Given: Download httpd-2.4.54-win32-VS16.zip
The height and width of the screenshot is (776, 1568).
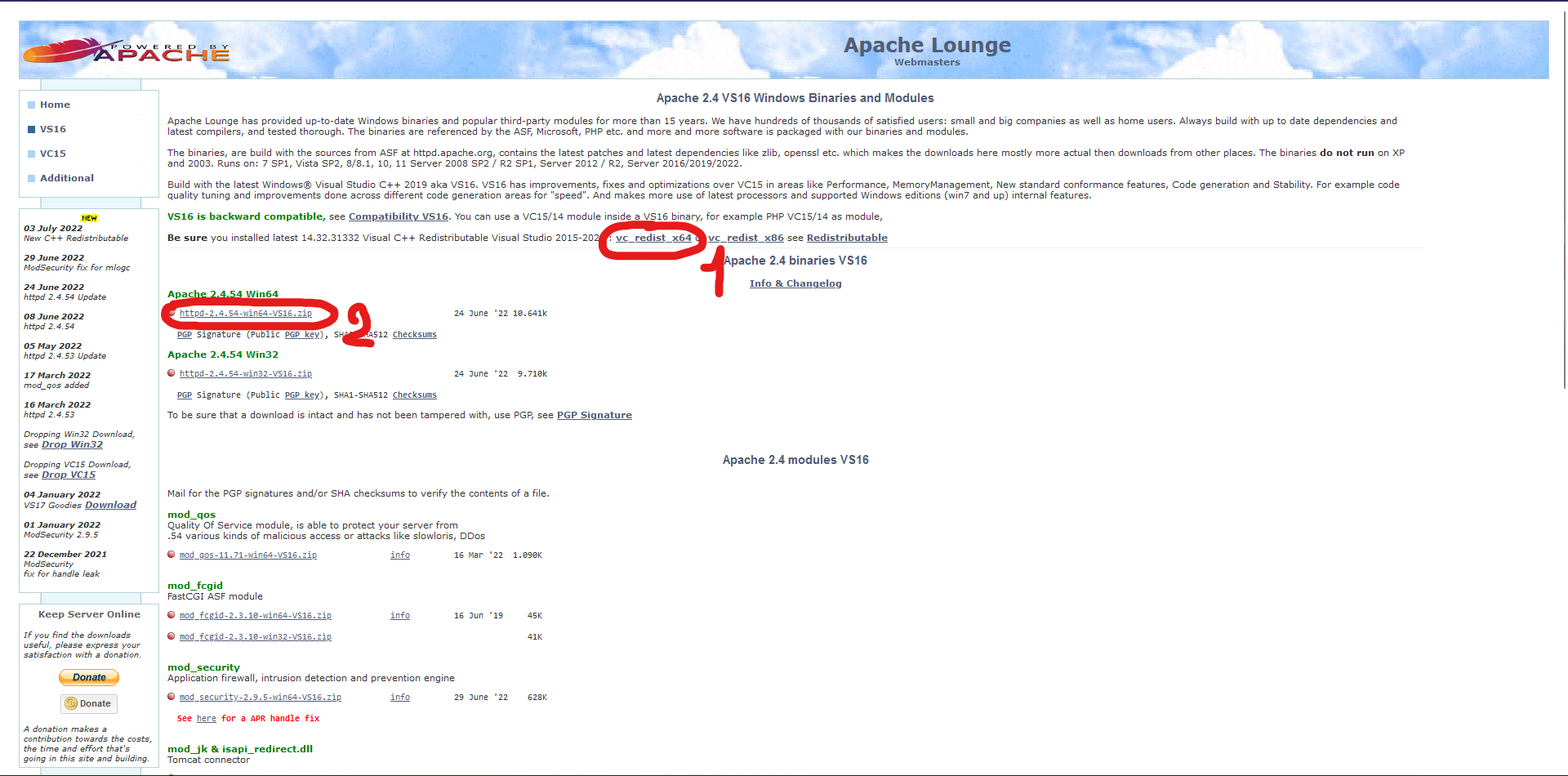Looking at the screenshot, I should click(246, 374).
